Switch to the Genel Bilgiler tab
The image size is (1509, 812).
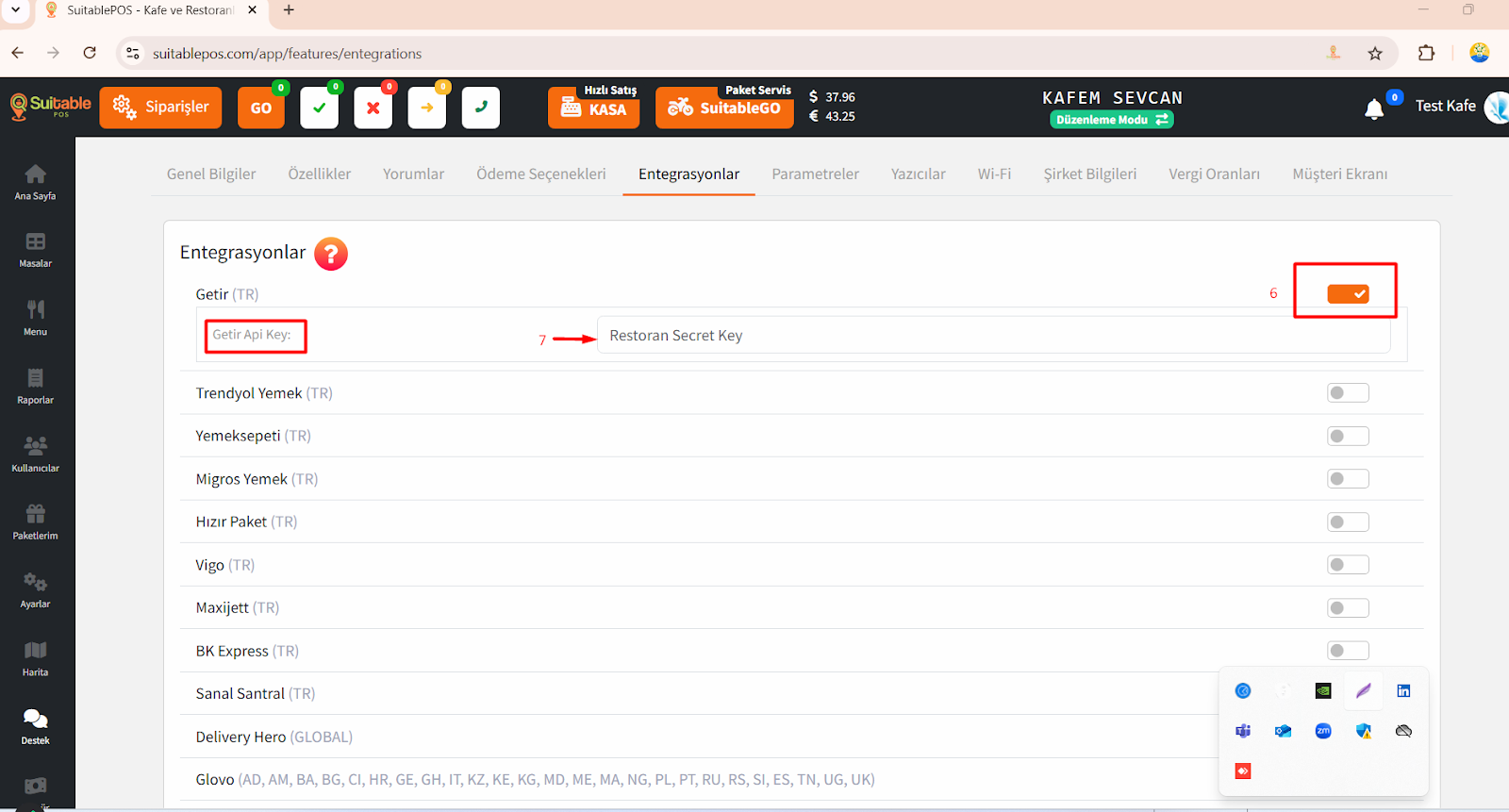click(211, 174)
